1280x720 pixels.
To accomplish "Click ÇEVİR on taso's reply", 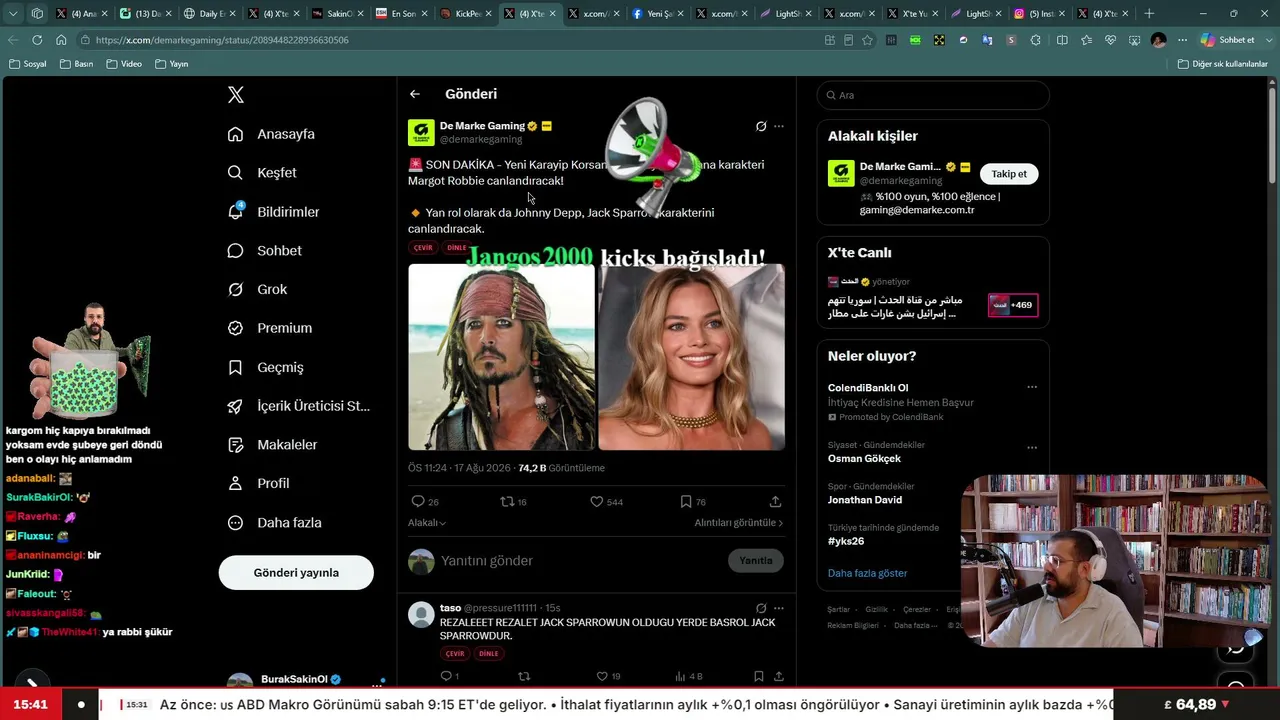I will pos(455,653).
